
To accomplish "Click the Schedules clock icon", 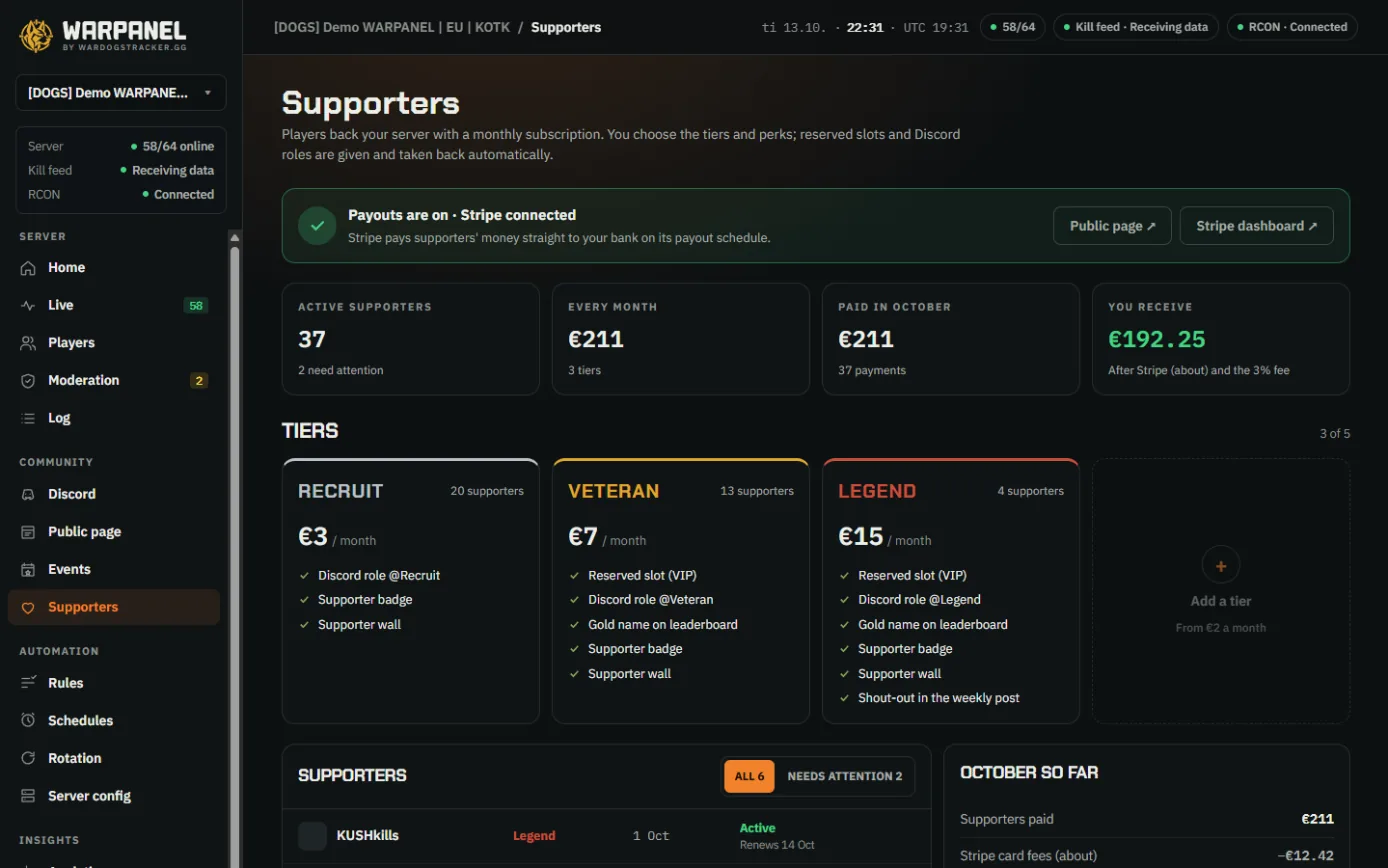I will (x=28, y=721).
